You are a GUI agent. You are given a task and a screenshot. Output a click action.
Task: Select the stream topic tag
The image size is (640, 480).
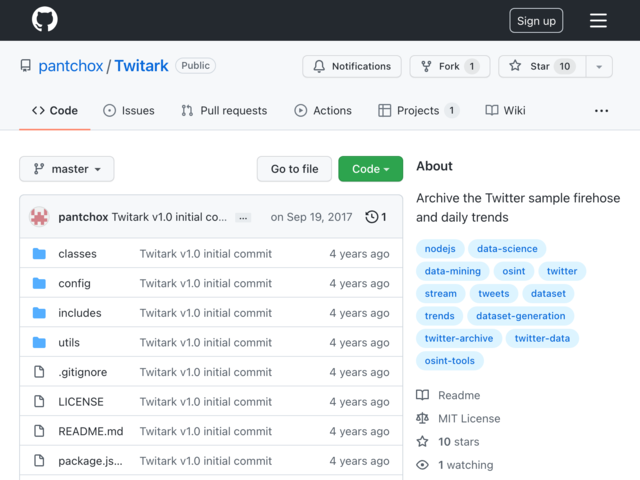tap(440, 293)
